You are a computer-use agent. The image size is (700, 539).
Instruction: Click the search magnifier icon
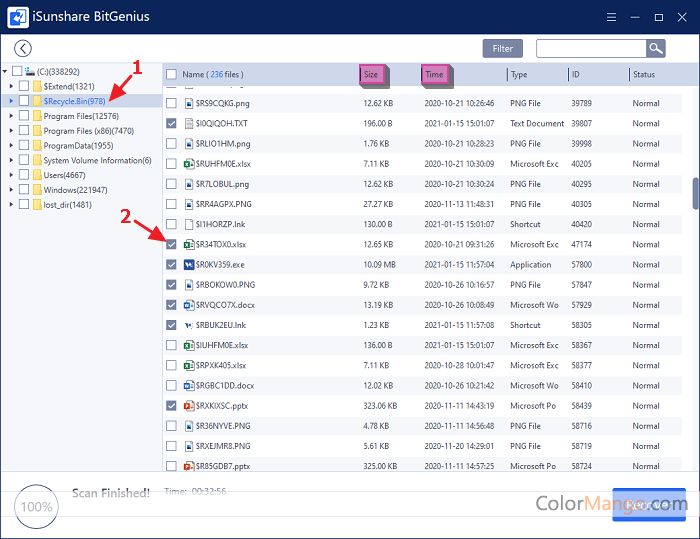(x=655, y=48)
